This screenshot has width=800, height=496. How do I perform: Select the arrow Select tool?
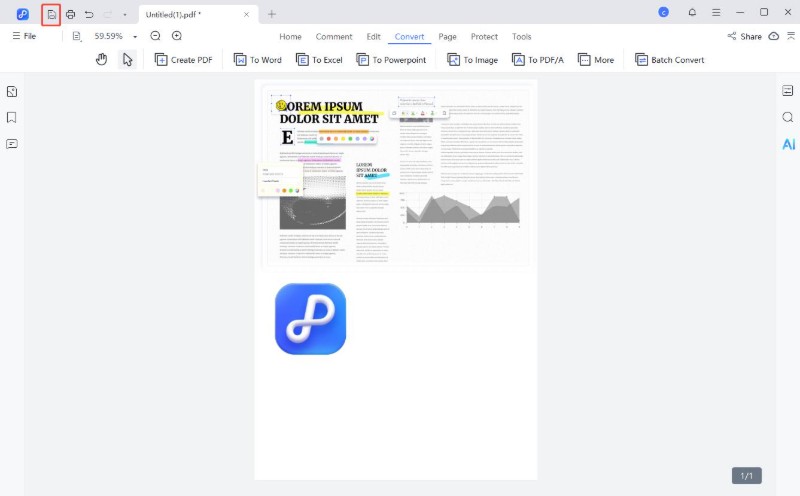pyautogui.click(x=127, y=60)
